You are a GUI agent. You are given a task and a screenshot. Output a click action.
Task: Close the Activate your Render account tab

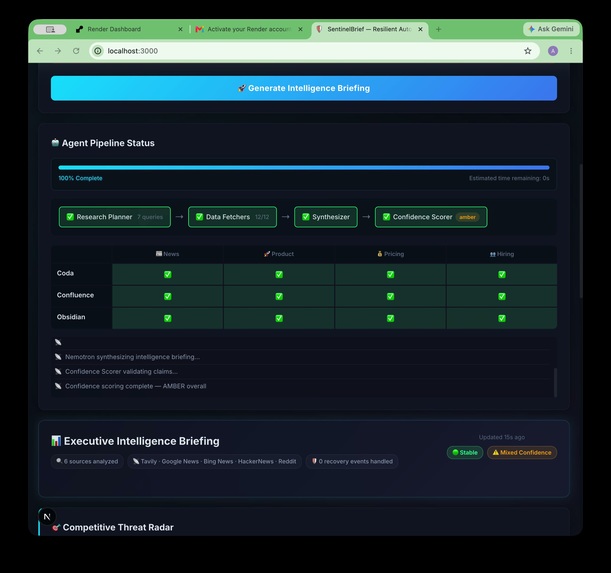(x=300, y=29)
